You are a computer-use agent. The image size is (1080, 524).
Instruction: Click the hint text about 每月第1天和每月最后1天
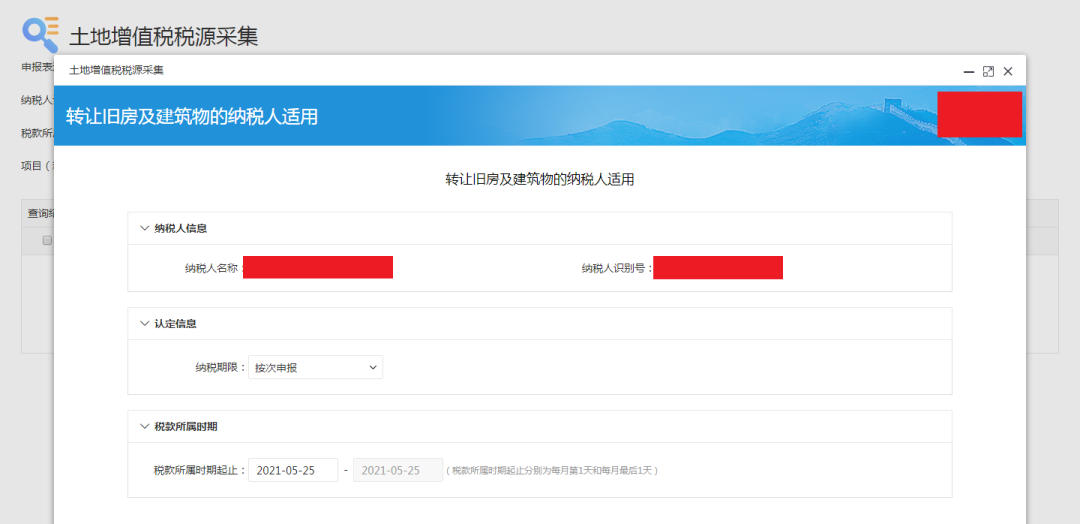(x=551, y=471)
